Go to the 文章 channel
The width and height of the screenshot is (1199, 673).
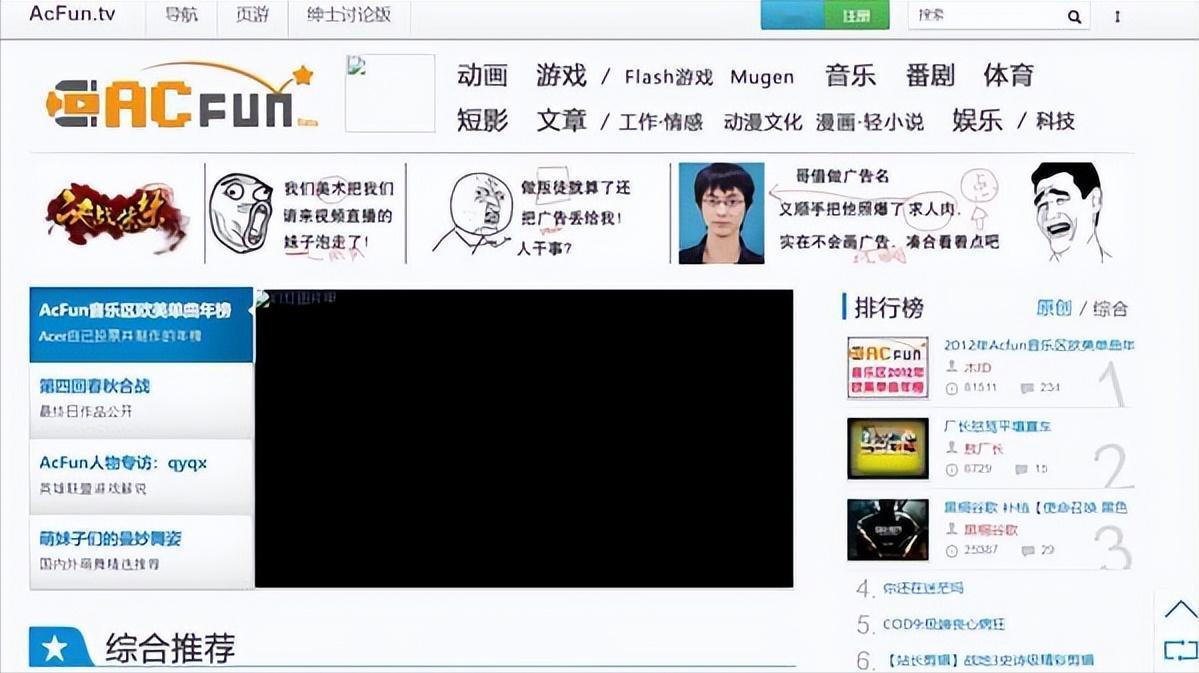pyautogui.click(x=561, y=120)
